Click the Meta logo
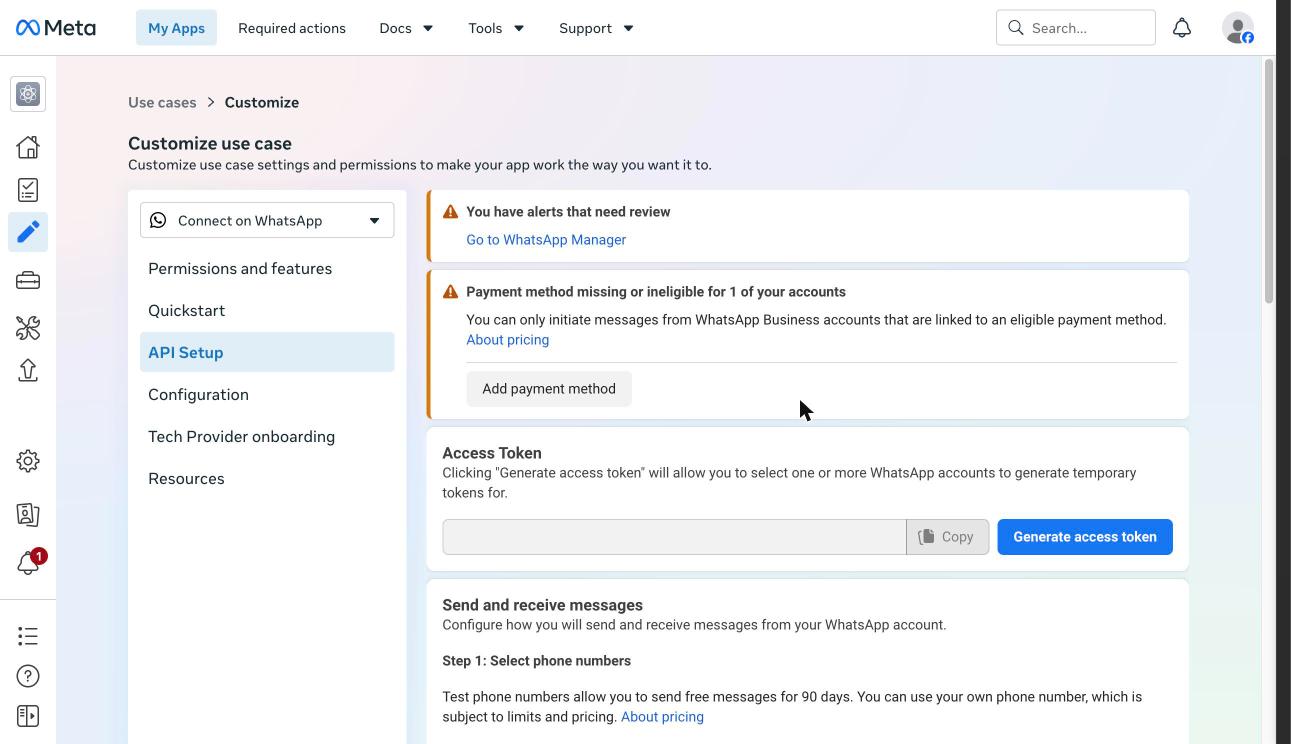 coord(56,28)
